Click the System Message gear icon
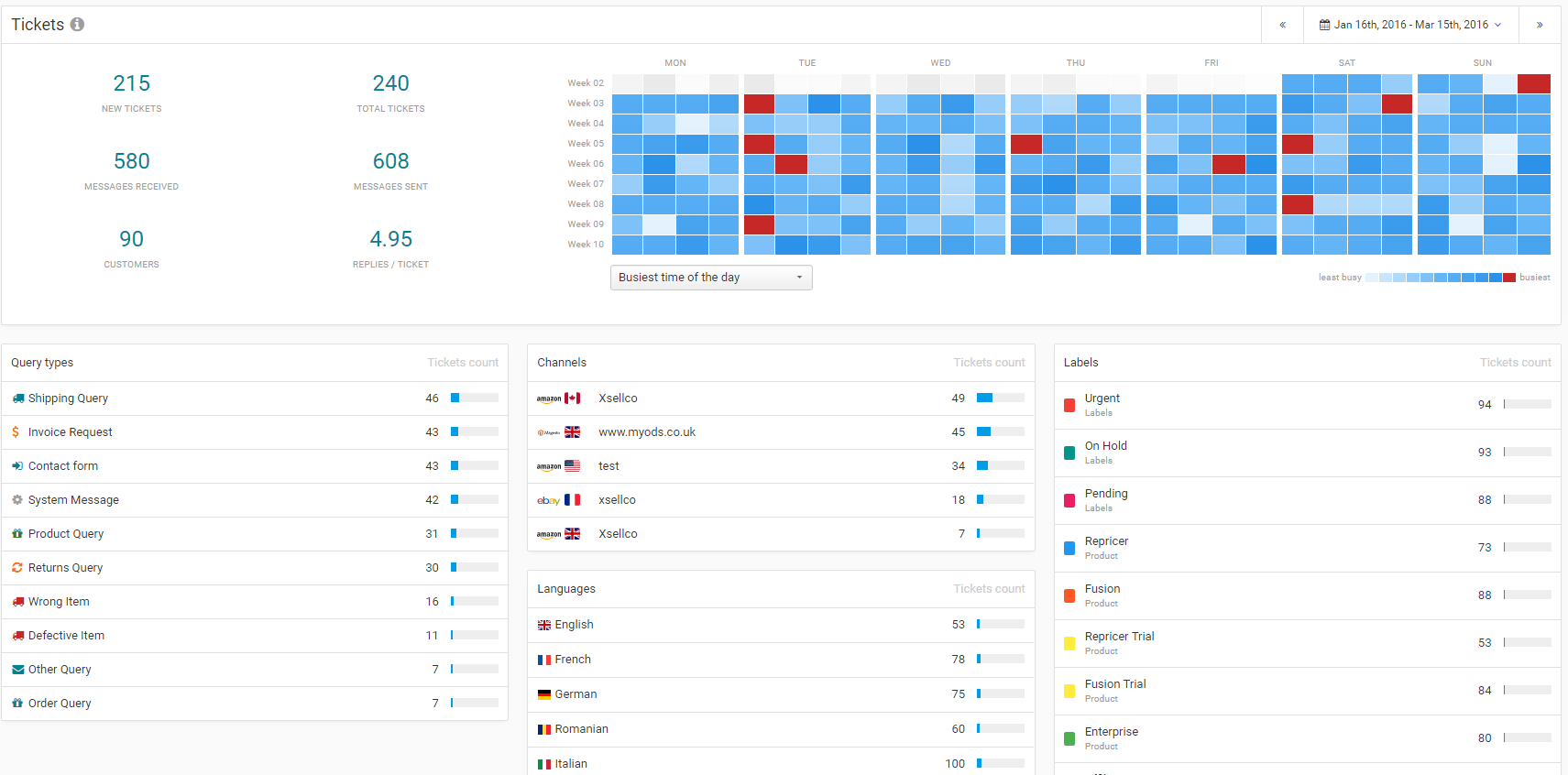This screenshot has width=1568, height=775. [x=17, y=500]
